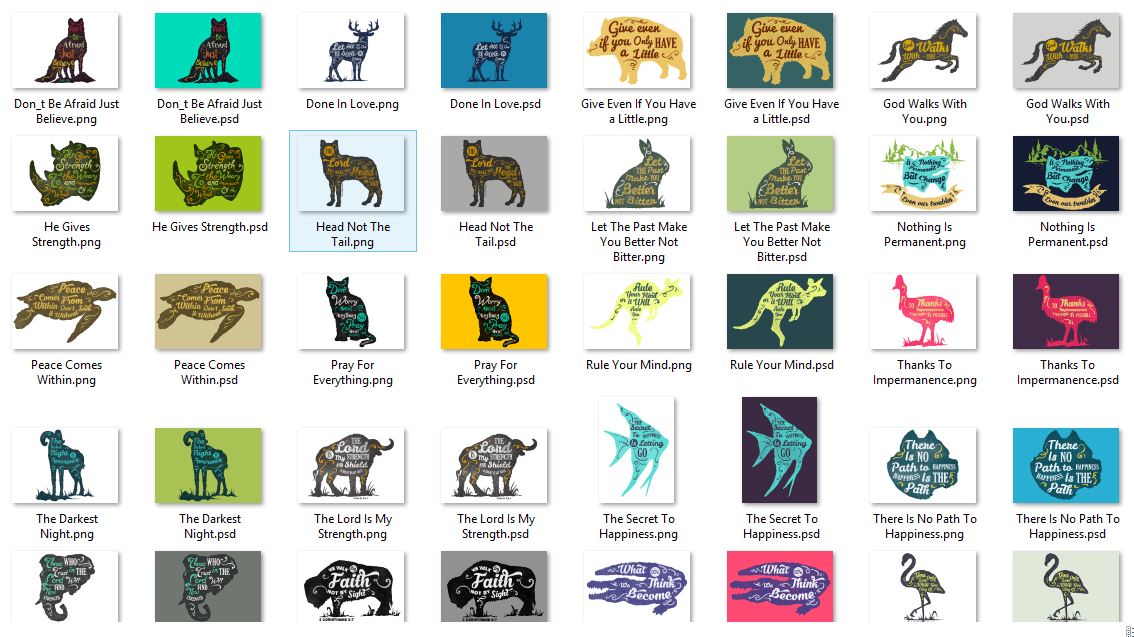Viewport: 1134px width, 637px height.
Task: Select the Head Not The Tail.psd thumbnail
Action: (495, 174)
